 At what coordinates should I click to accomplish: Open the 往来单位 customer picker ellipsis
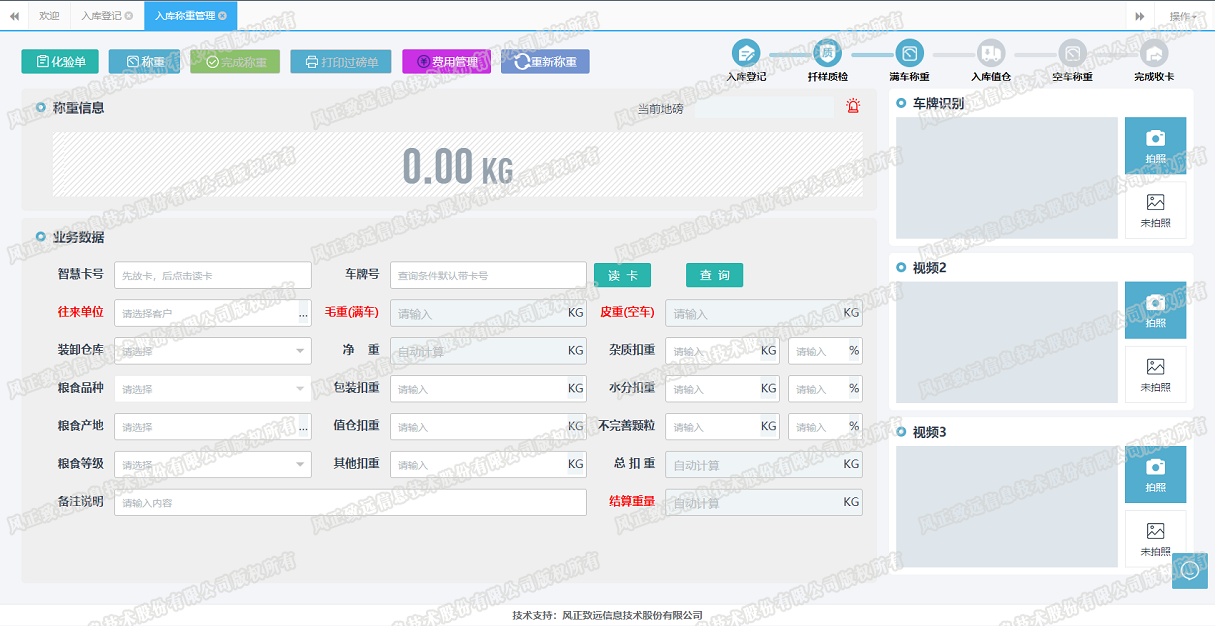(x=303, y=314)
